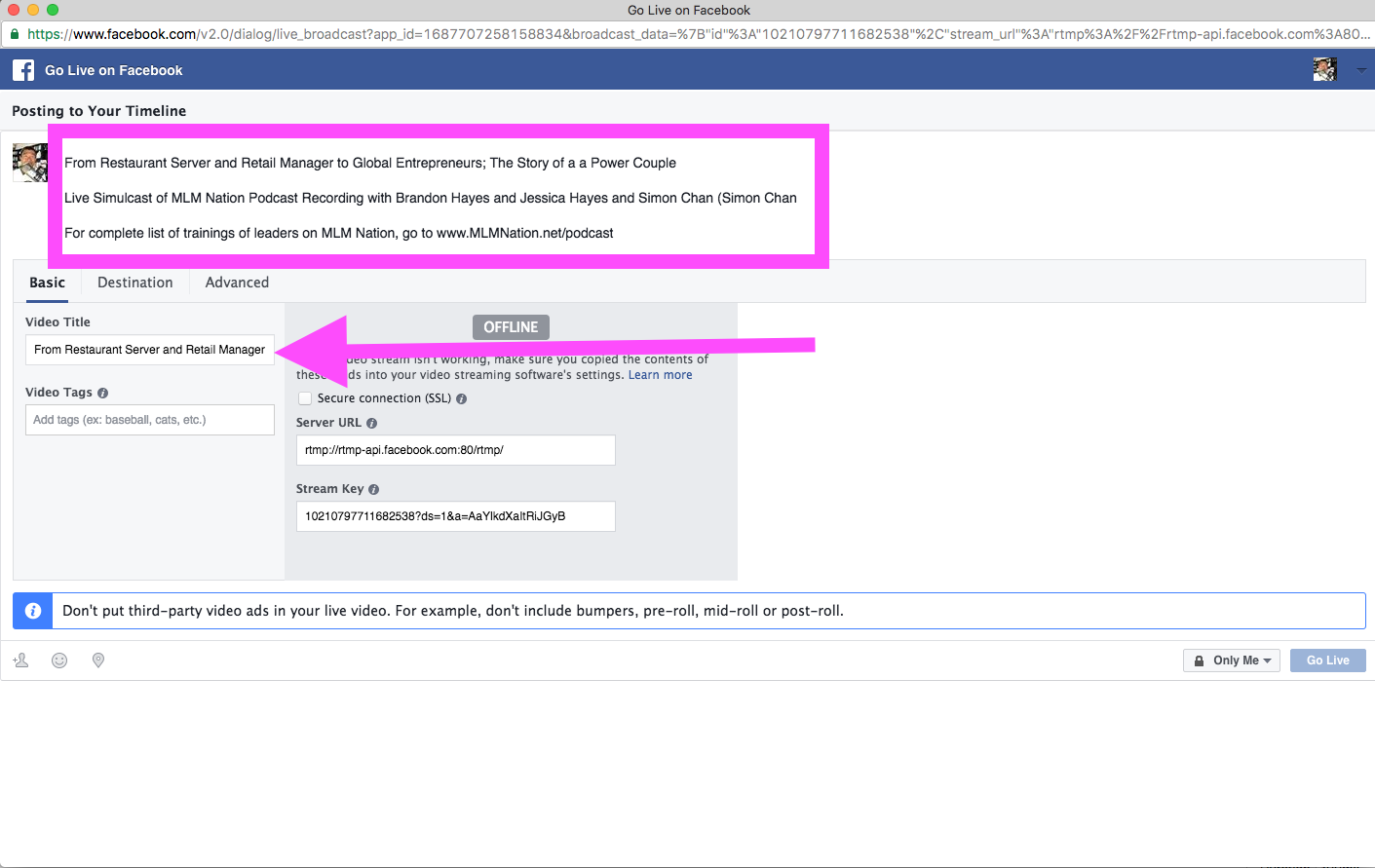Open the Only Me privacy dropdown
The width and height of the screenshot is (1375, 868).
[x=1232, y=660]
